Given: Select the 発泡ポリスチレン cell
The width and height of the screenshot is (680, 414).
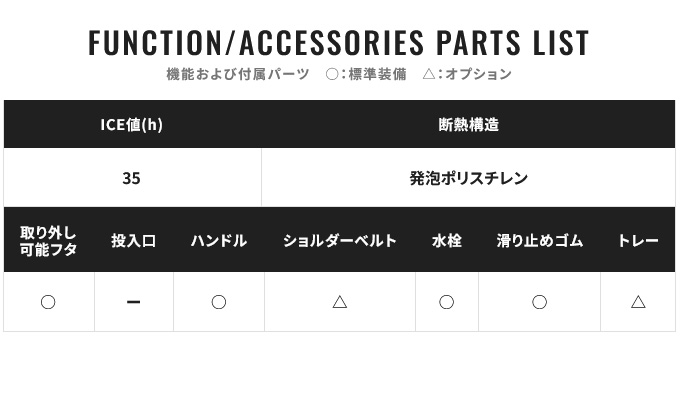Looking at the screenshot, I should click(468, 178).
